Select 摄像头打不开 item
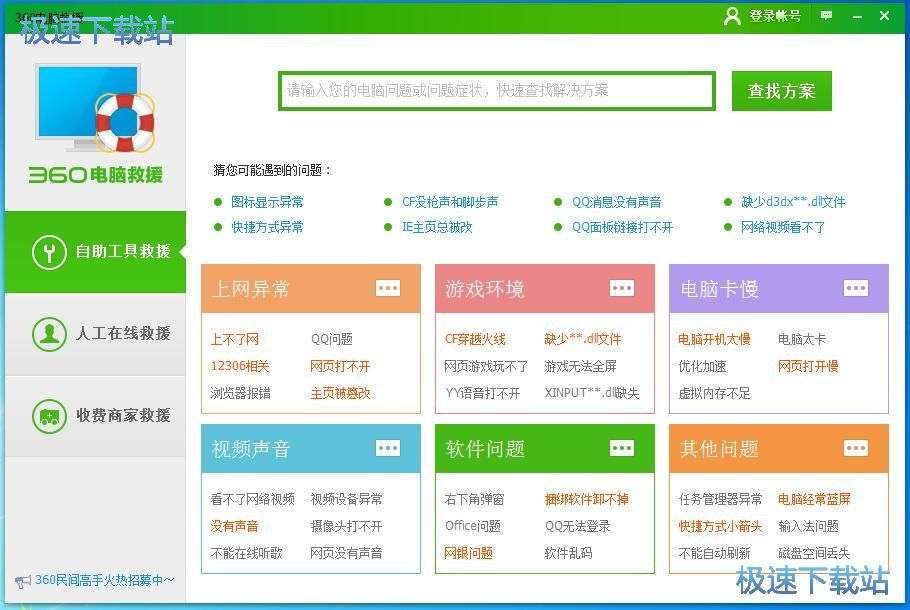This screenshot has height=610, width=910. pos(346,526)
